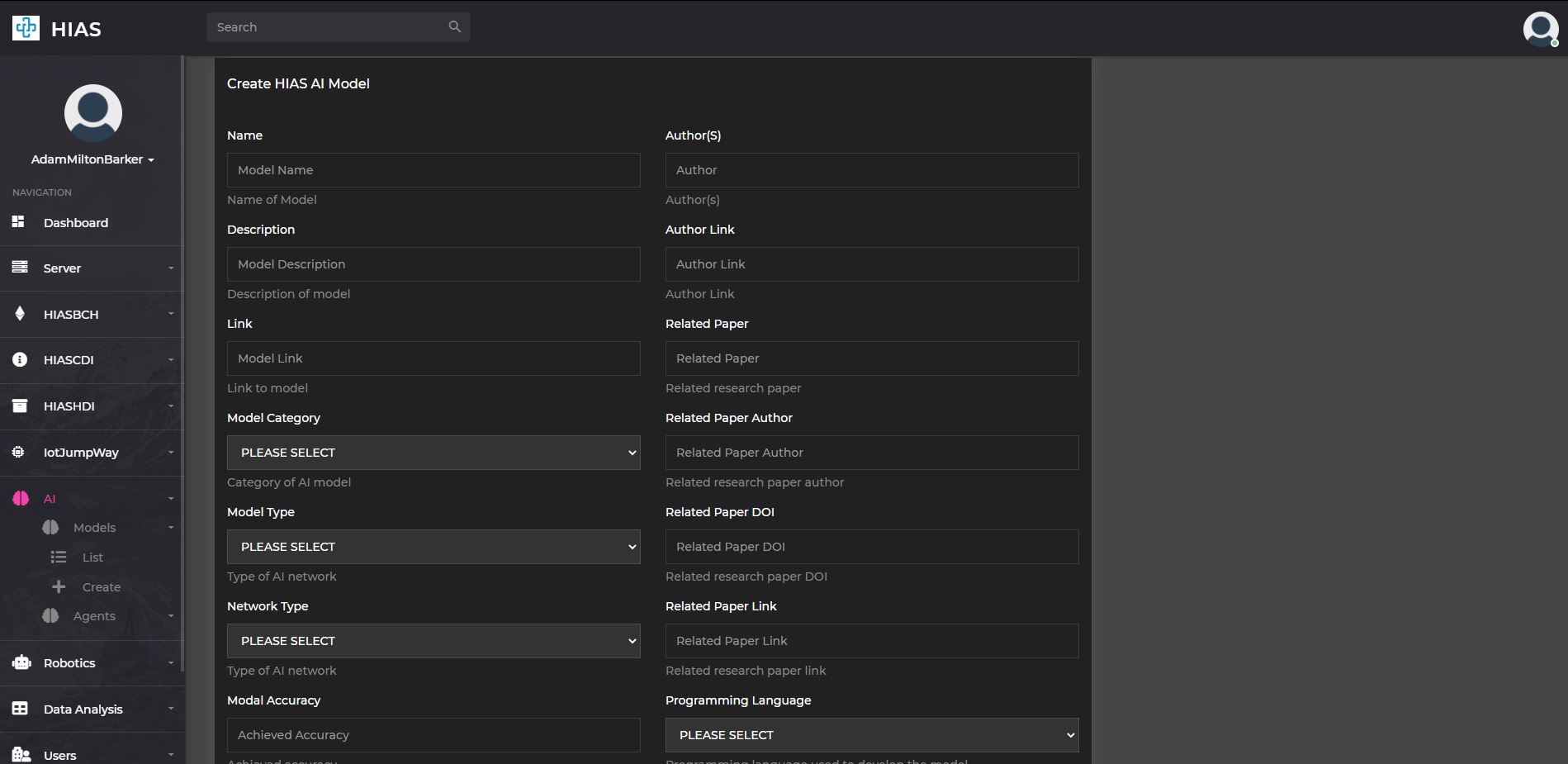This screenshot has height=764, width=1568.
Task: Expand the HIASHDI menu arrow
Action: click(x=171, y=406)
